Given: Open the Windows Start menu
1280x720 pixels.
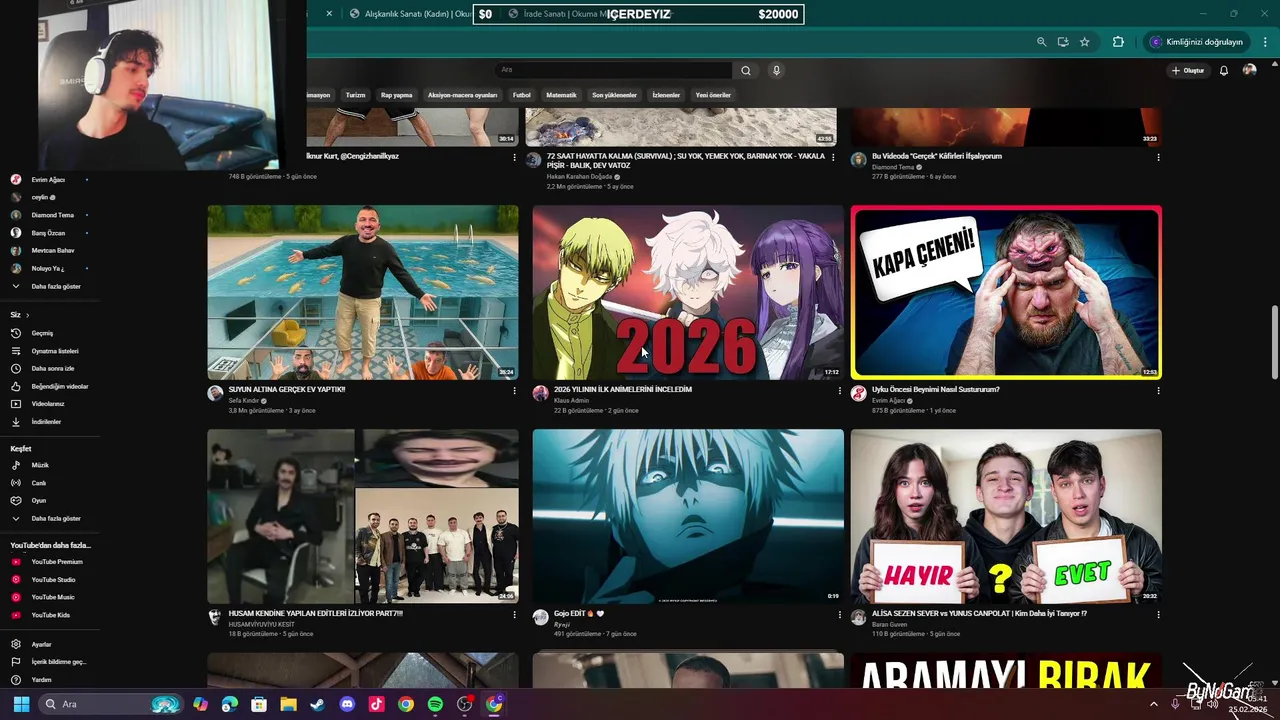Looking at the screenshot, I should coord(21,704).
